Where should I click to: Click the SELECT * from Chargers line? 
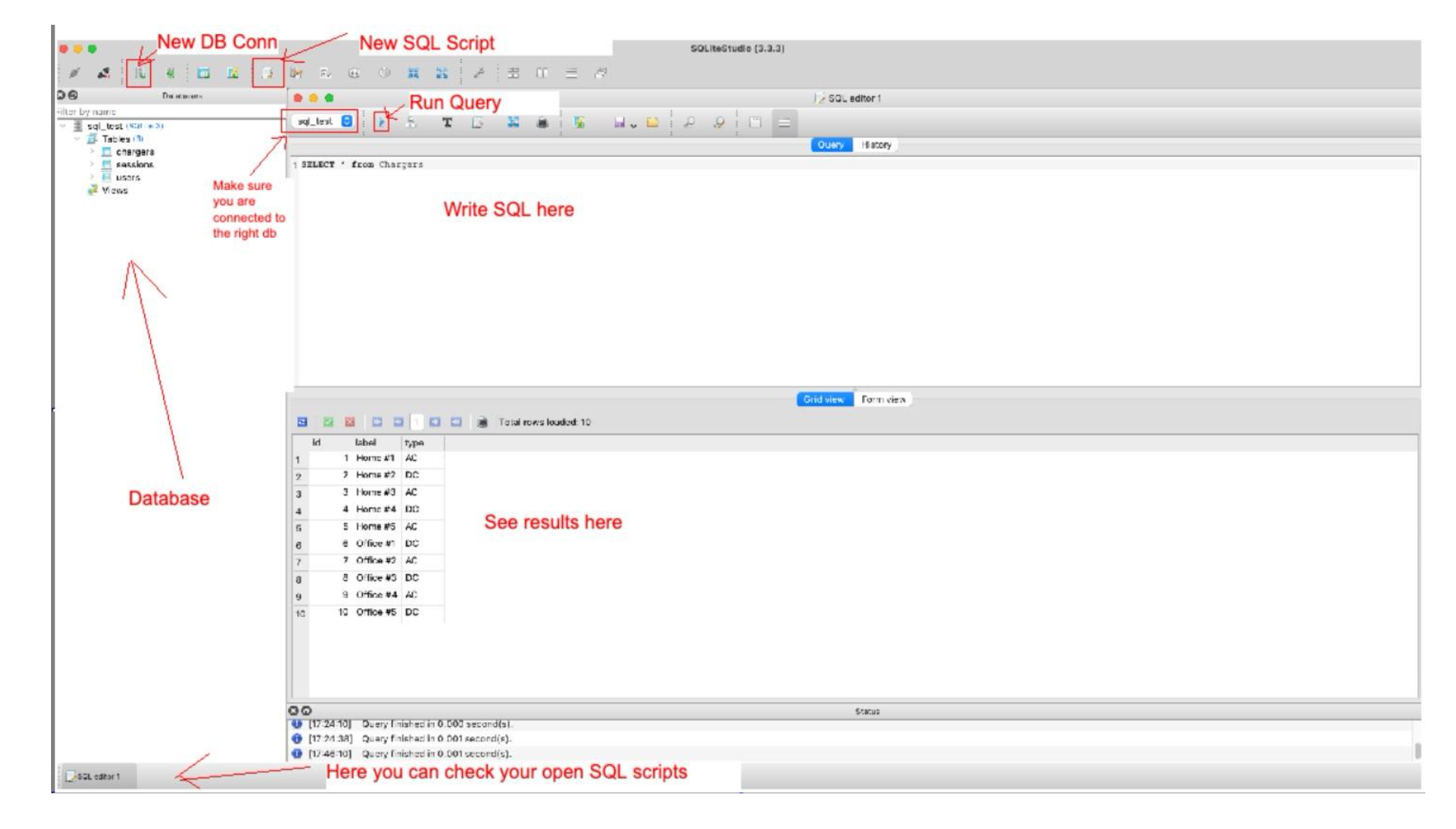click(x=362, y=165)
